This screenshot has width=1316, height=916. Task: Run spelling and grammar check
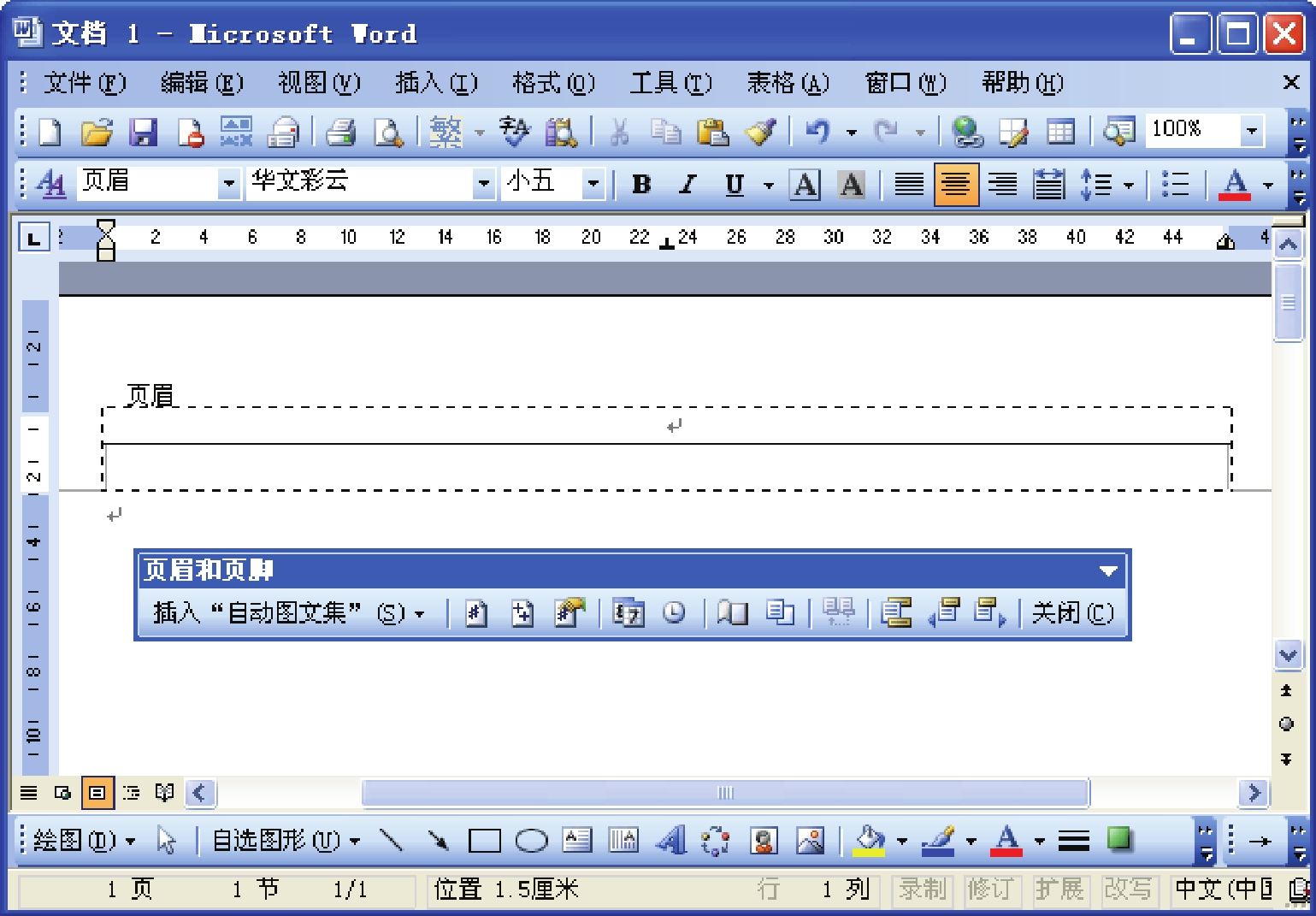coord(514,132)
